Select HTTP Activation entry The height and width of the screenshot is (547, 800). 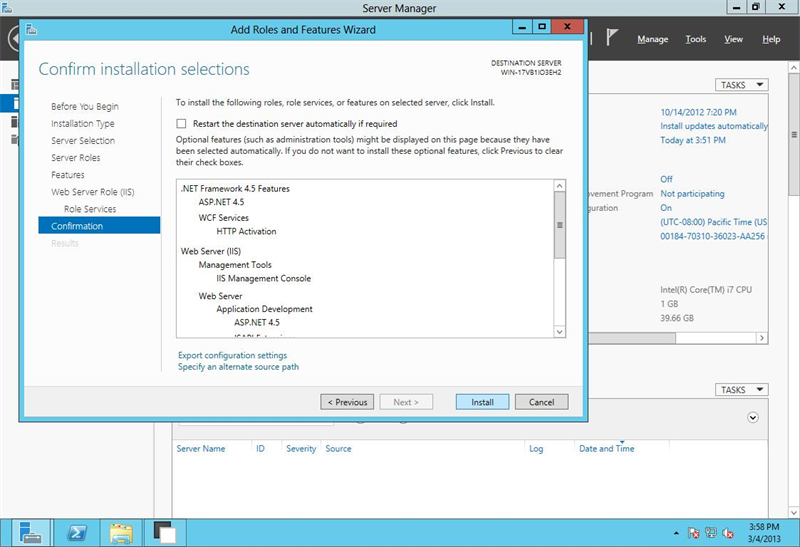point(246,232)
